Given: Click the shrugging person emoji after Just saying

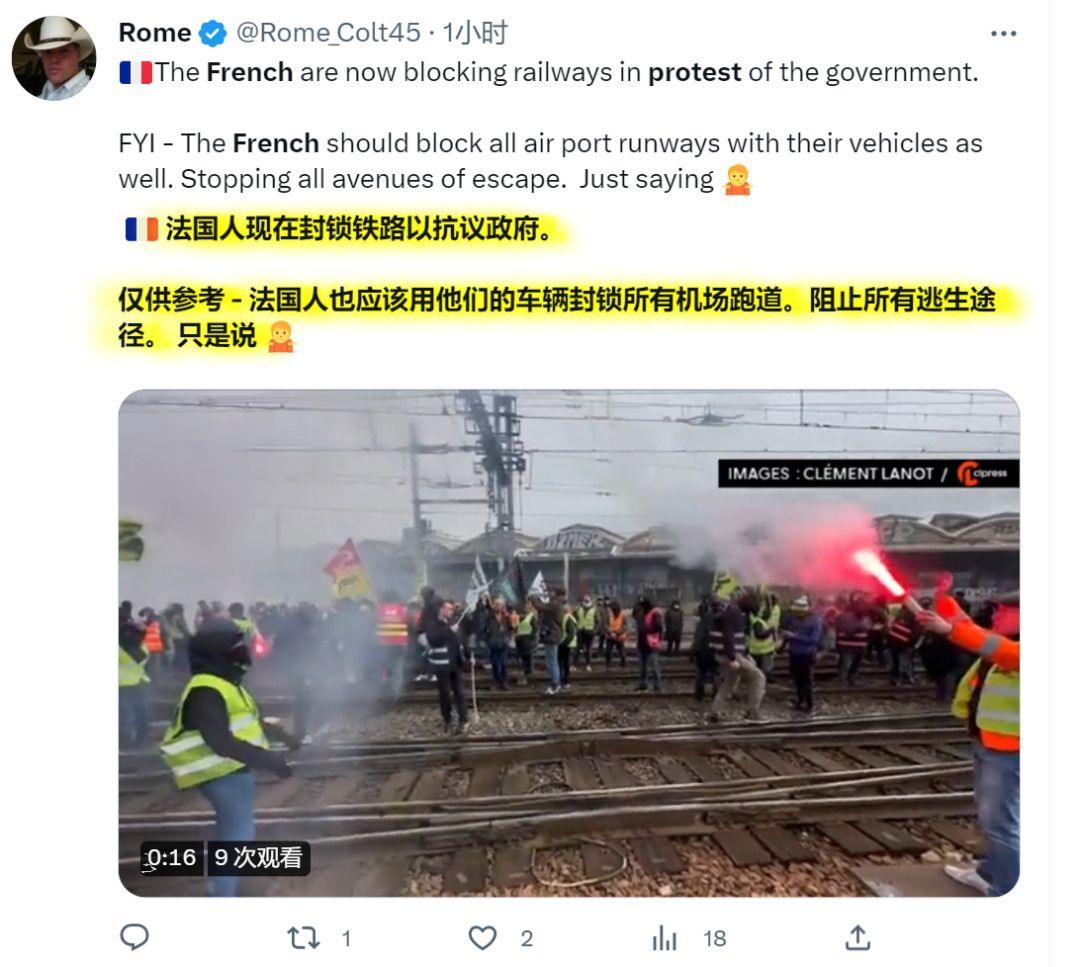Looking at the screenshot, I should tap(737, 180).
